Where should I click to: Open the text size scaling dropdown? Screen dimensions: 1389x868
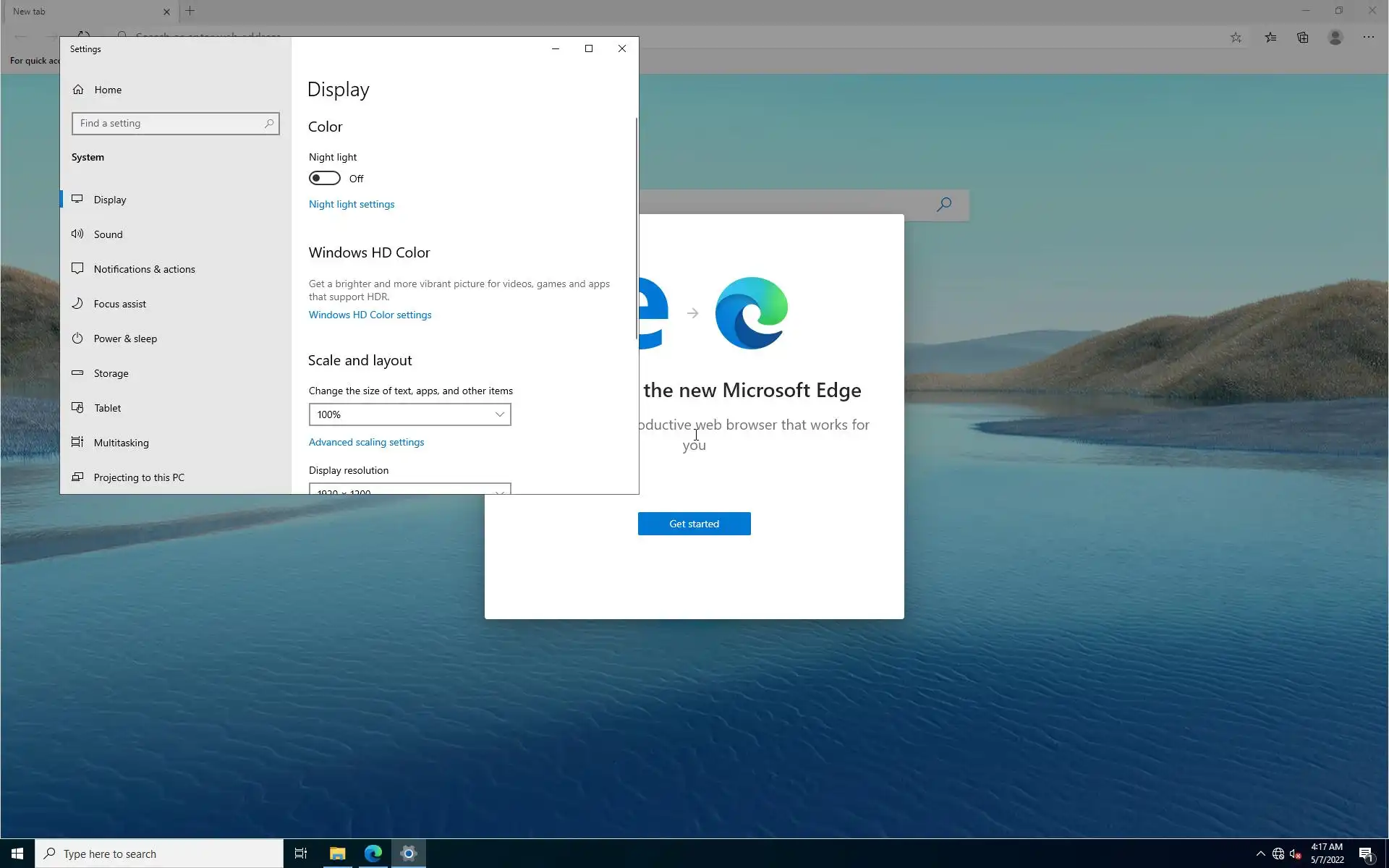(409, 414)
